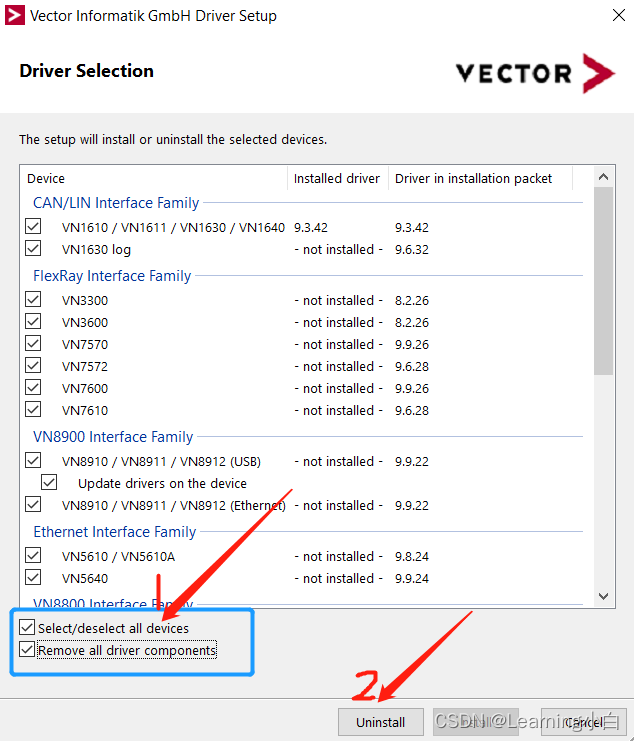
Task: Uncheck Remove all driver components
Action: (x=27, y=650)
